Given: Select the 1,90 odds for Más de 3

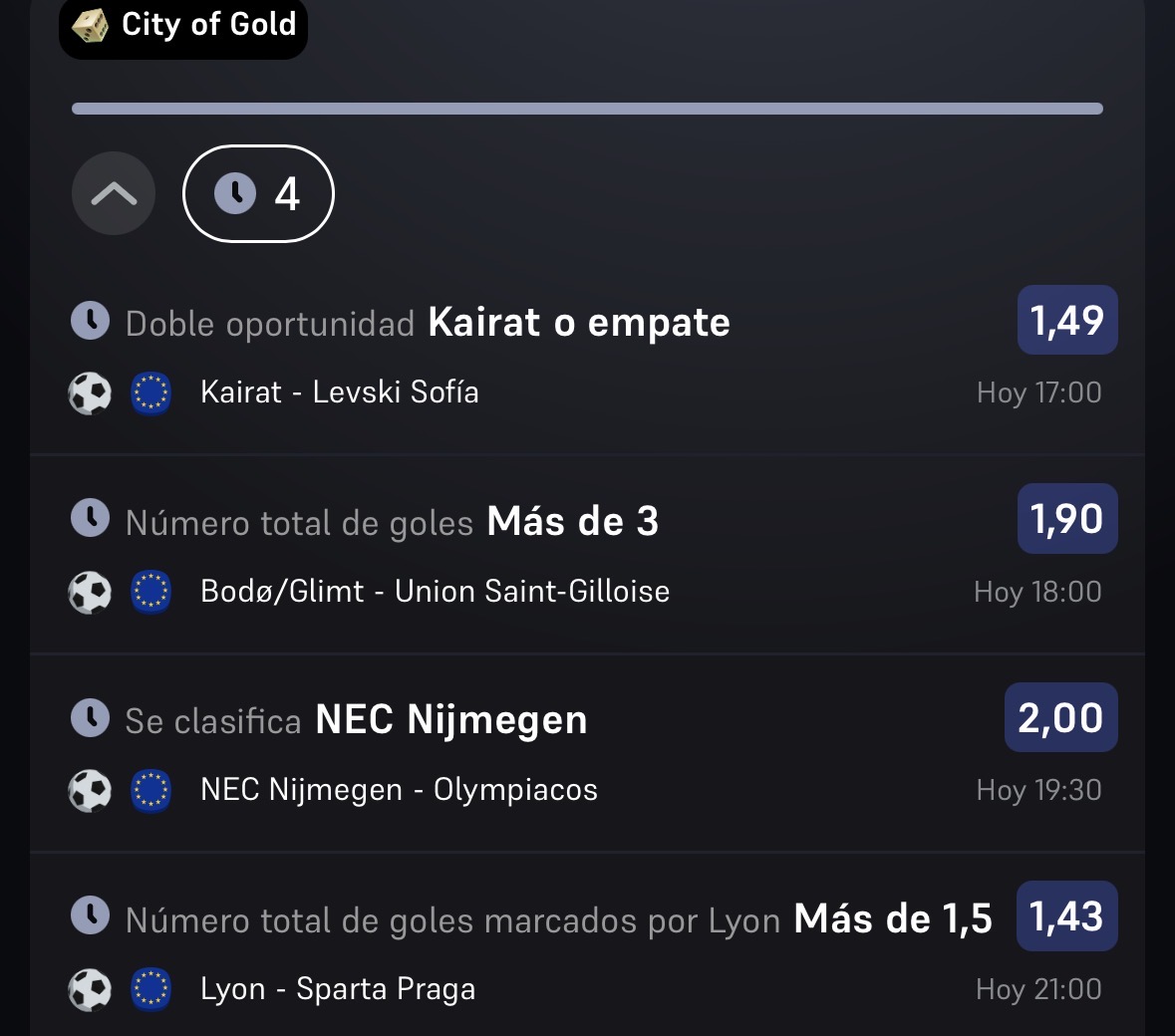Looking at the screenshot, I should click(1067, 518).
